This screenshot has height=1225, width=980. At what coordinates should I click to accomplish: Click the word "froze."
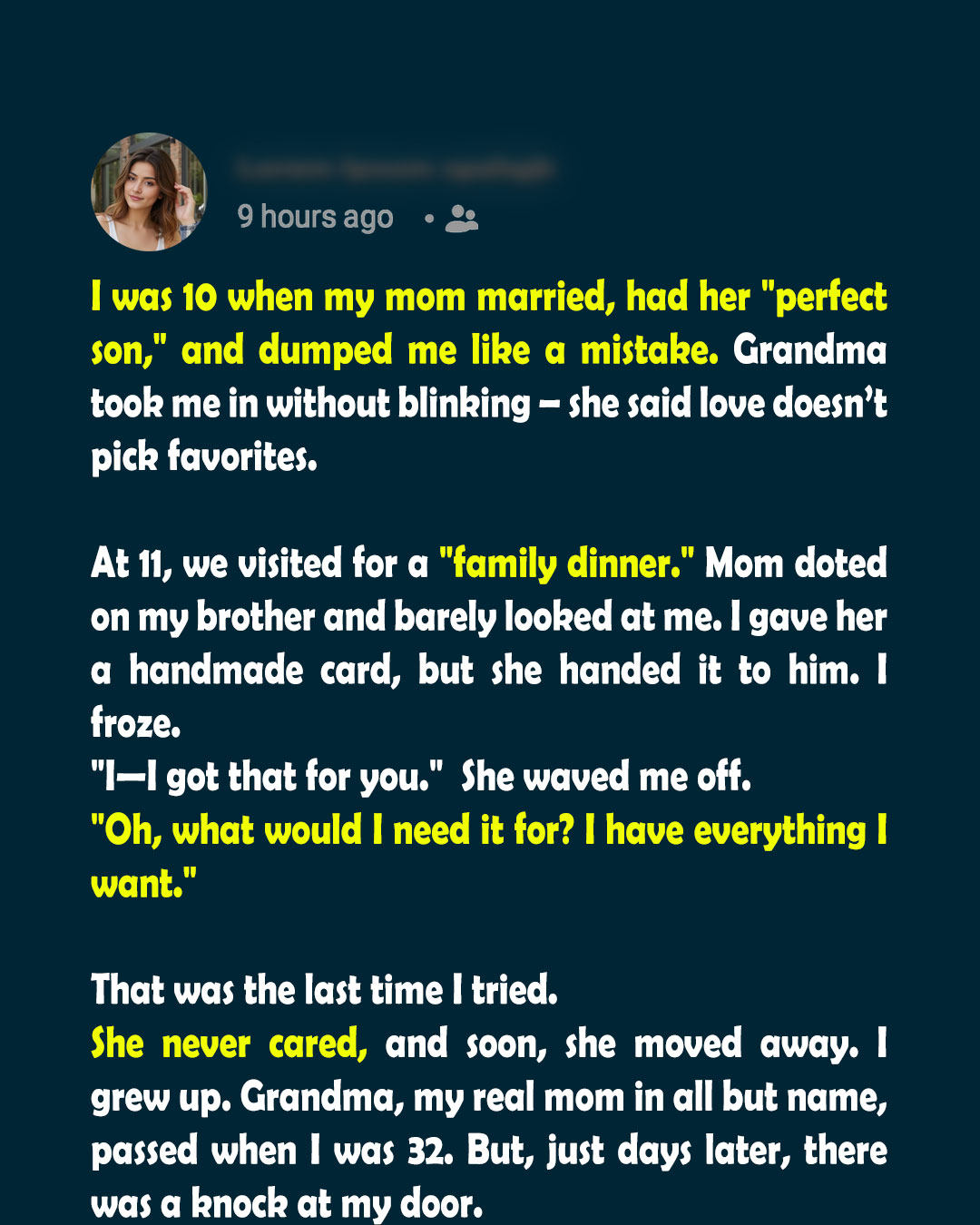pos(136,723)
